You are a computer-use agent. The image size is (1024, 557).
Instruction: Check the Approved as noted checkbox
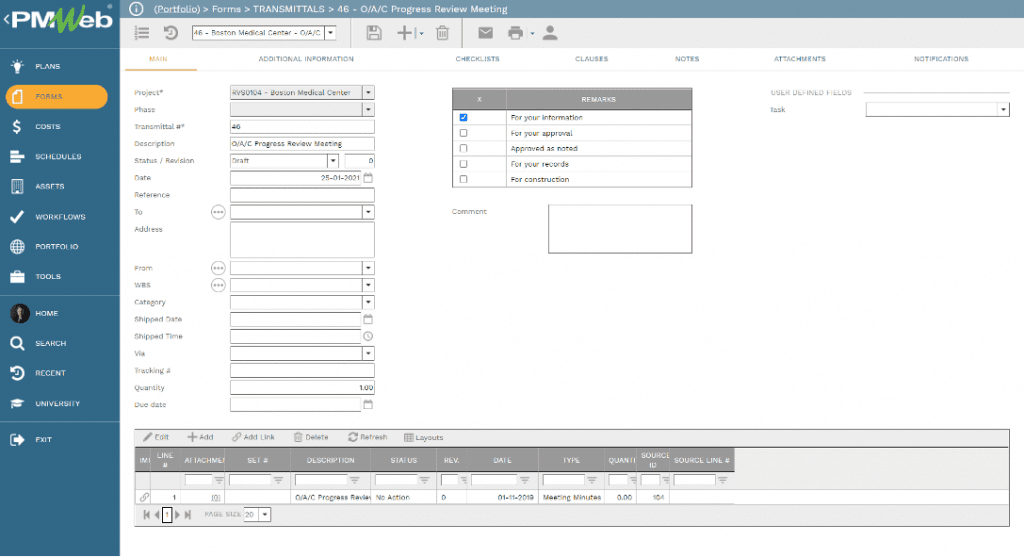(x=464, y=148)
